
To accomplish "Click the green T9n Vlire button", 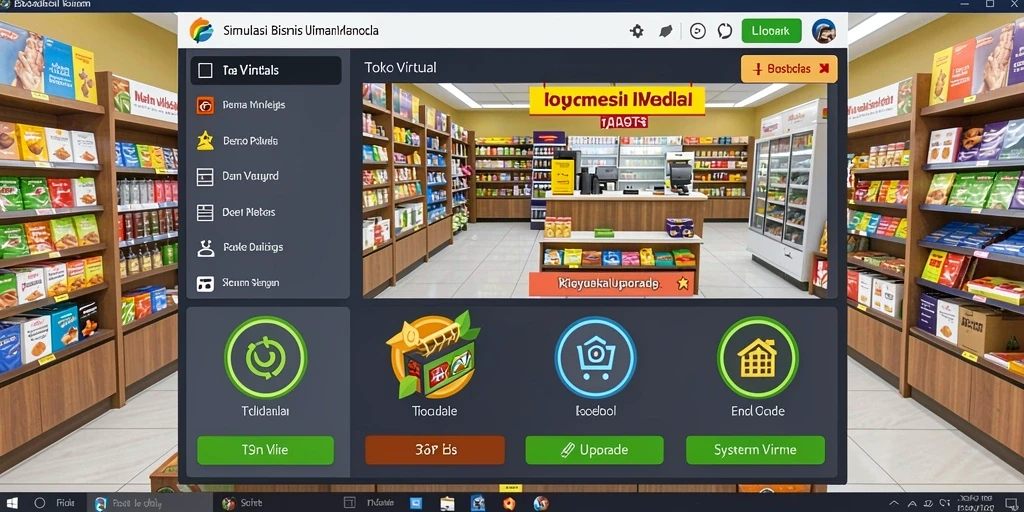I will tap(265, 450).
